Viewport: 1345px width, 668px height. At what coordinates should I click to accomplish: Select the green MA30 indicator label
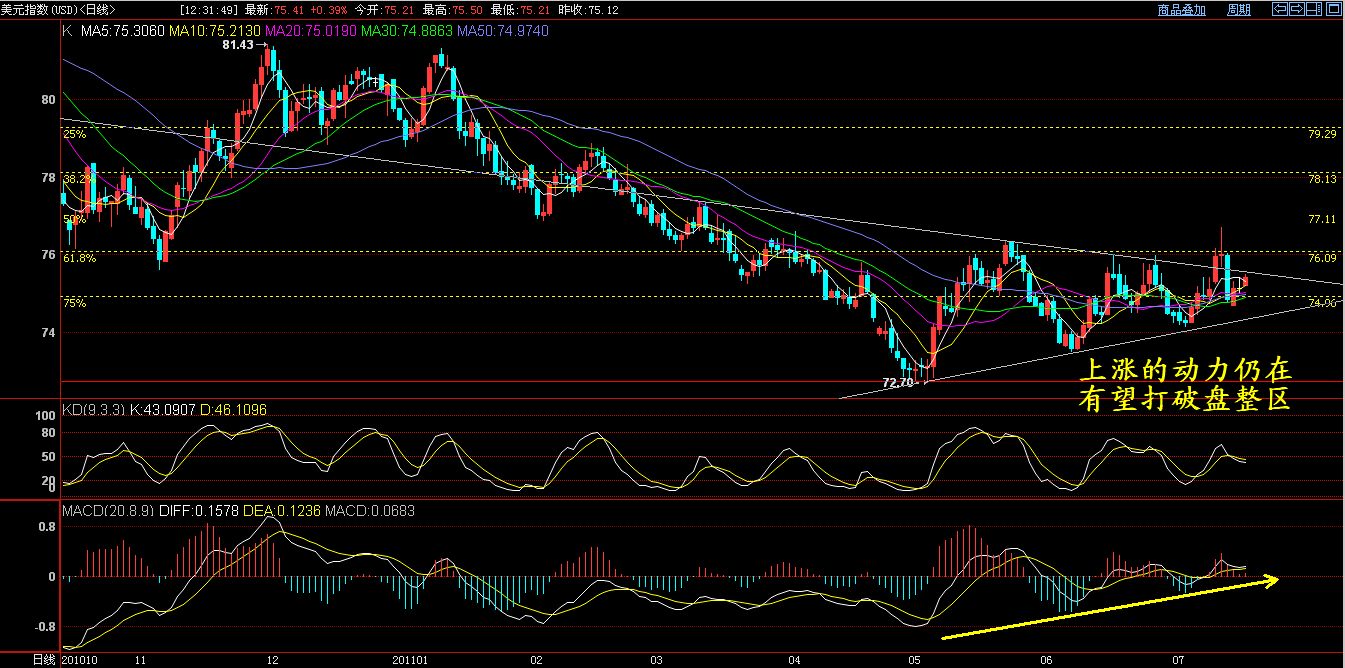[x=407, y=31]
